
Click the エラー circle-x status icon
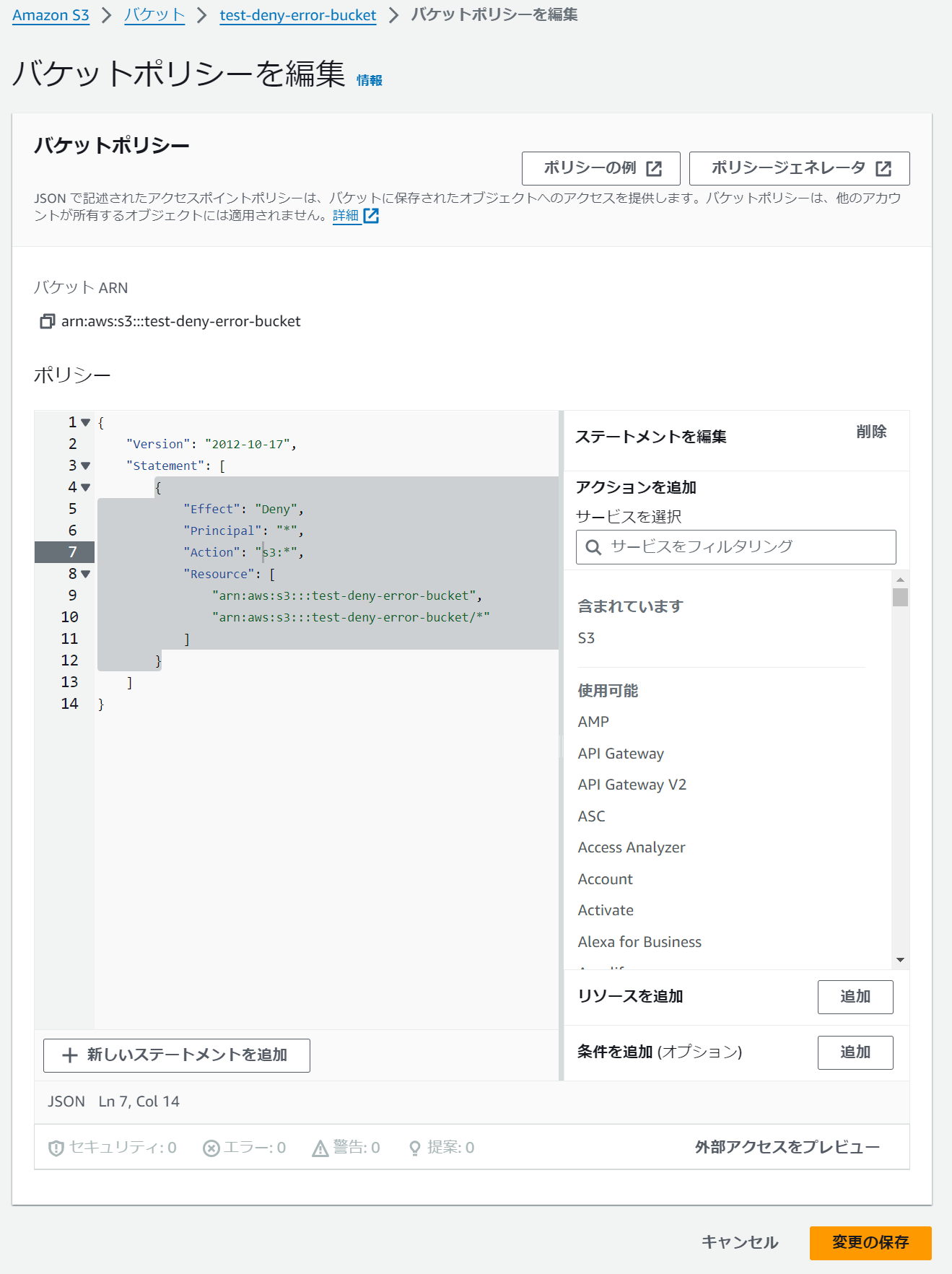coord(211,1148)
